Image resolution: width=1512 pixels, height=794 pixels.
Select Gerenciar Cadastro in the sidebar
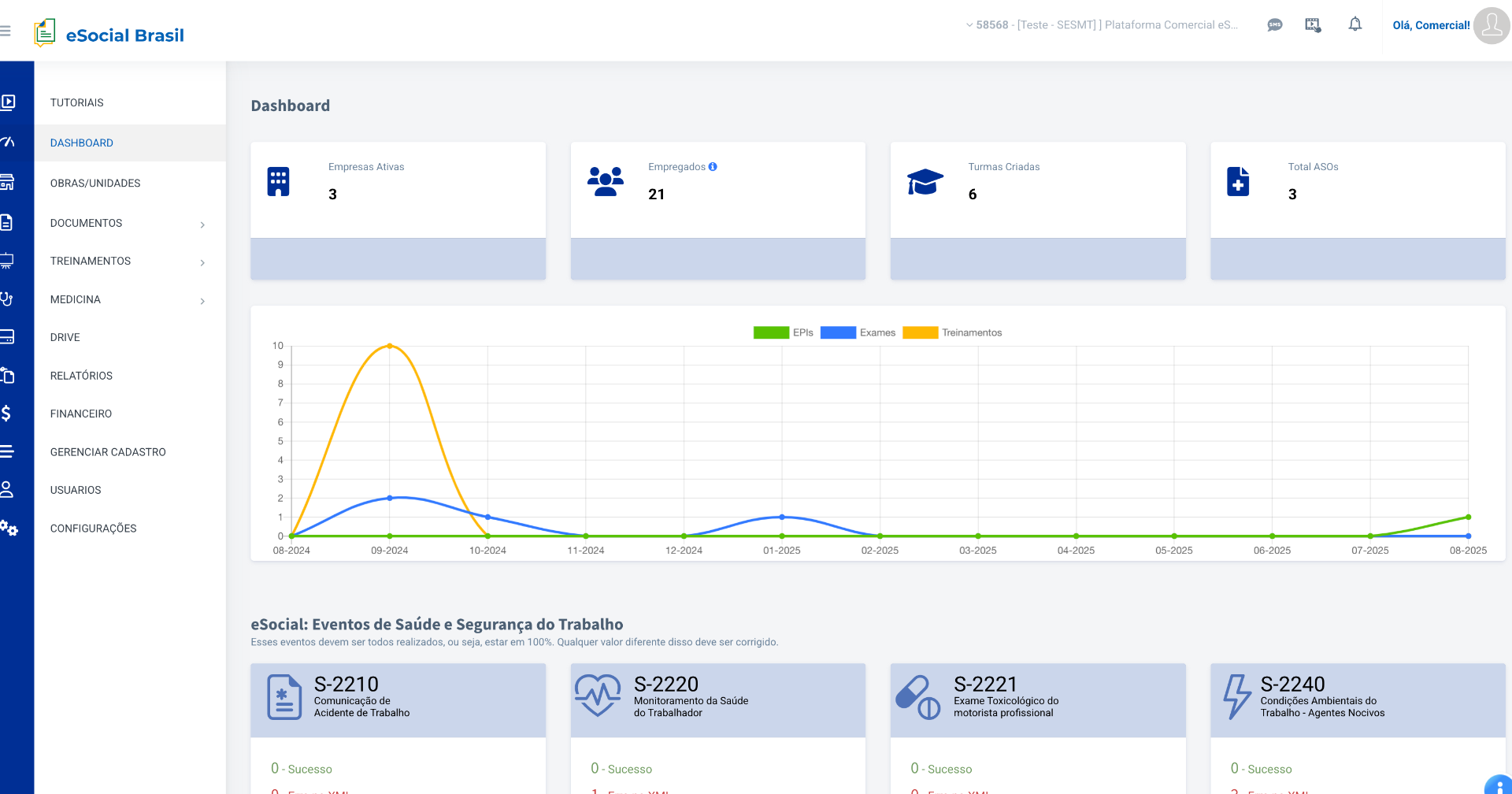click(x=108, y=451)
